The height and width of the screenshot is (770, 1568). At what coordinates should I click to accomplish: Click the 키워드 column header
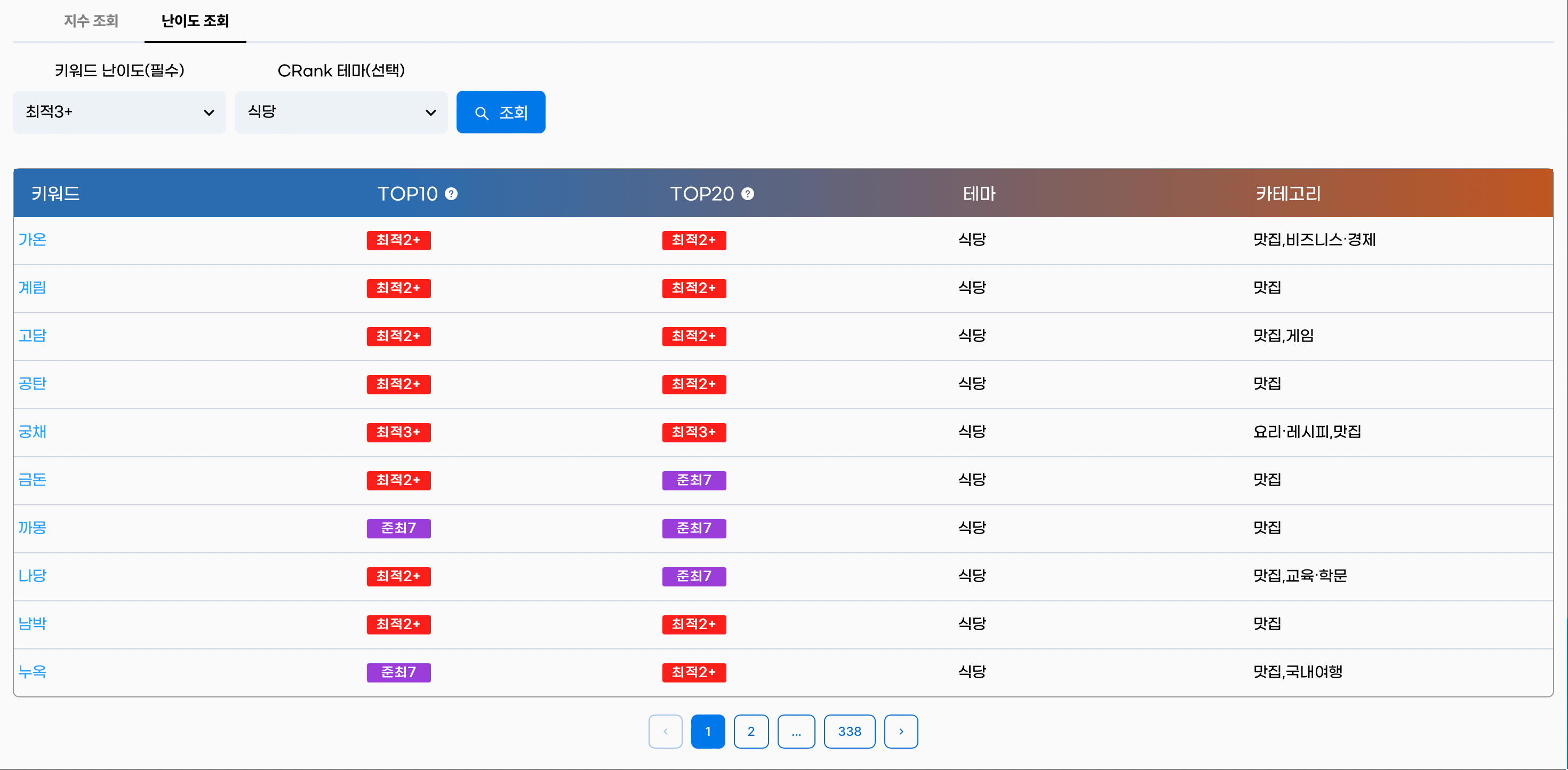[55, 194]
